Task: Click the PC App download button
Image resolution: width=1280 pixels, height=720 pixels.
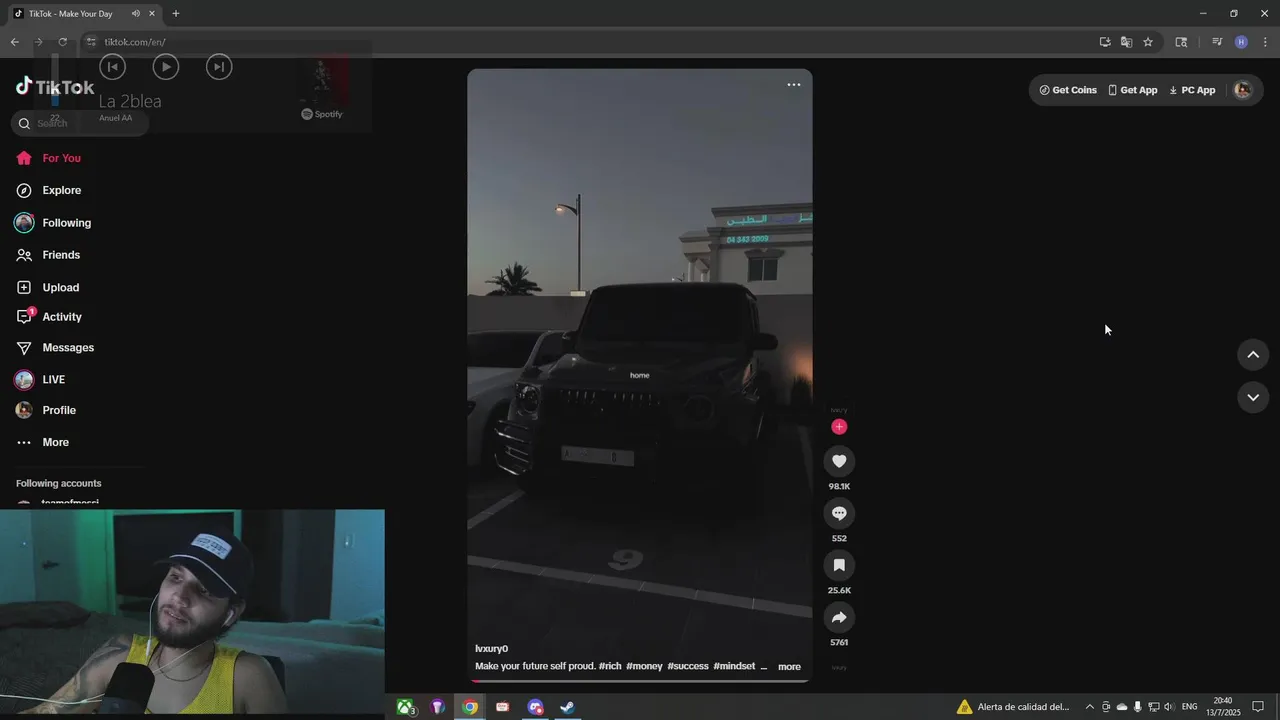Action: pyautogui.click(x=1192, y=90)
